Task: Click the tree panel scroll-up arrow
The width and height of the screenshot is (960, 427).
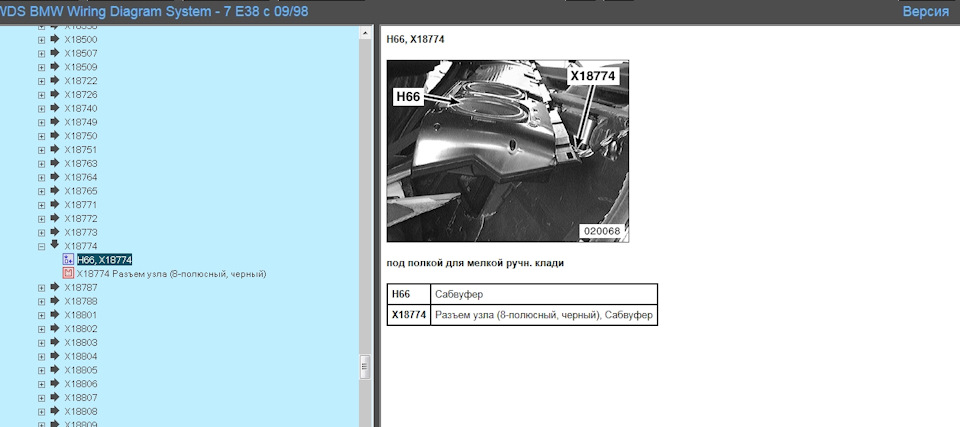Action: (366, 33)
